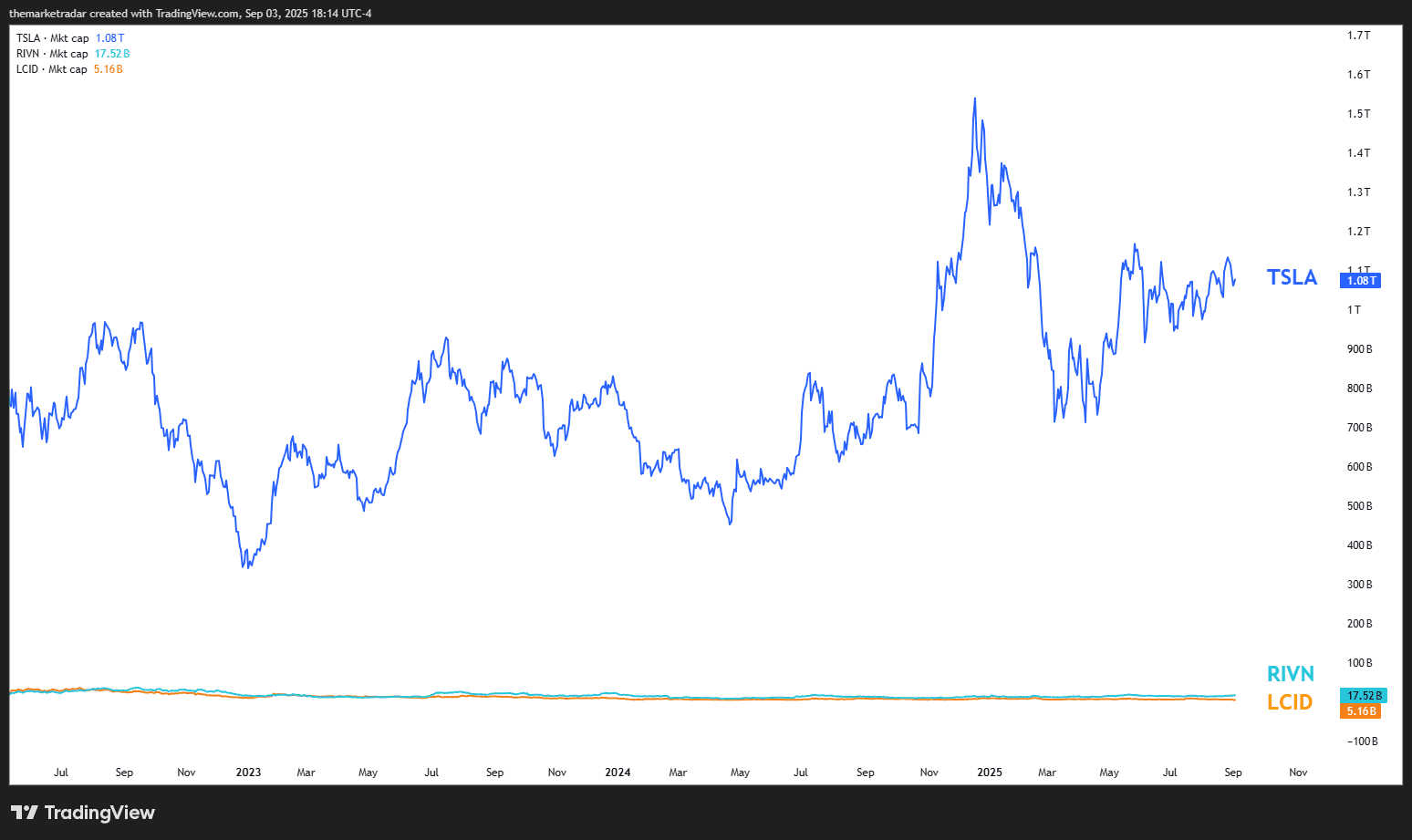Click the −100B label on price axis
1412x840 pixels.
[1362, 741]
